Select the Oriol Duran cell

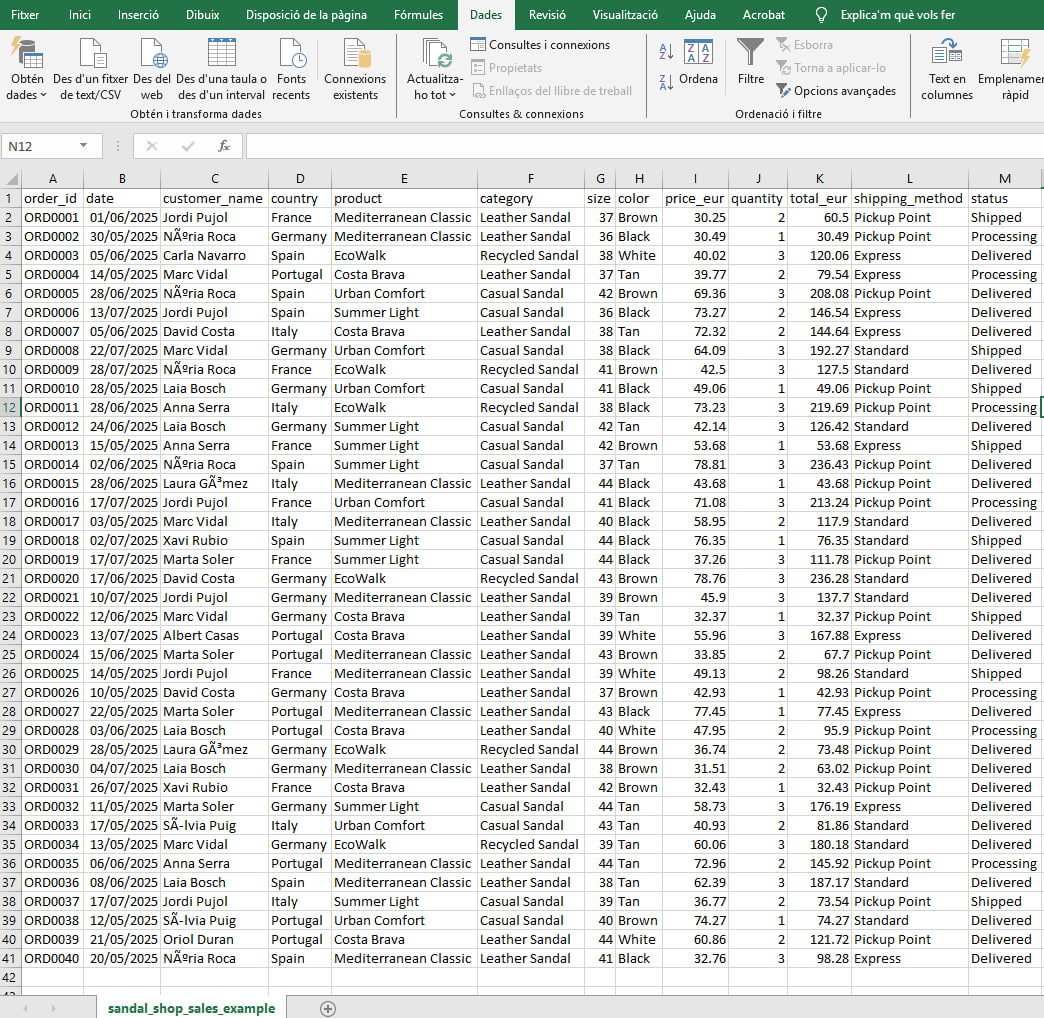pos(214,939)
